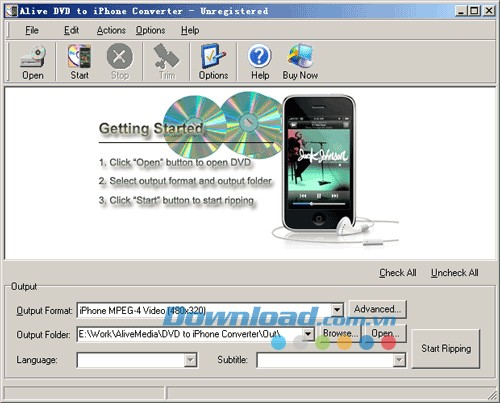Screen dimensions: 500x403
Task: Open the File menu
Action: (32, 30)
